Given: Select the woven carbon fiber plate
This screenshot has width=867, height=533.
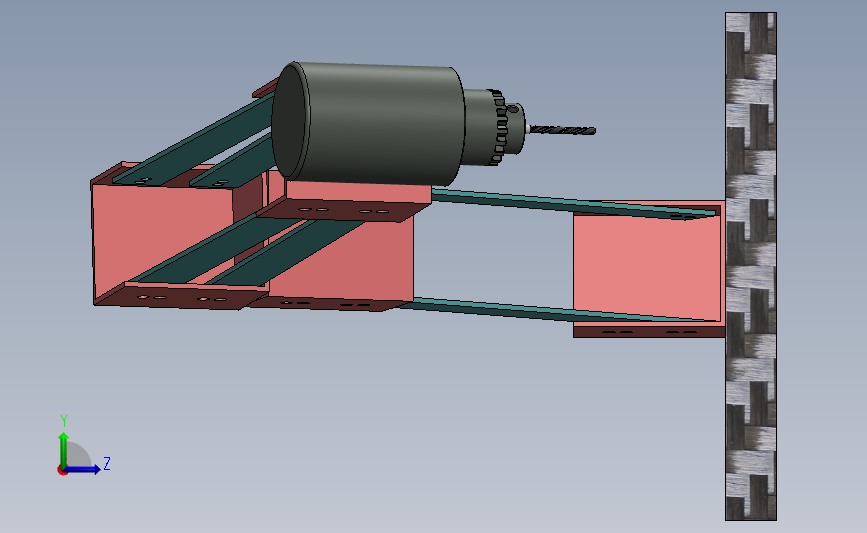Looking at the screenshot, I should coord(751,266).
